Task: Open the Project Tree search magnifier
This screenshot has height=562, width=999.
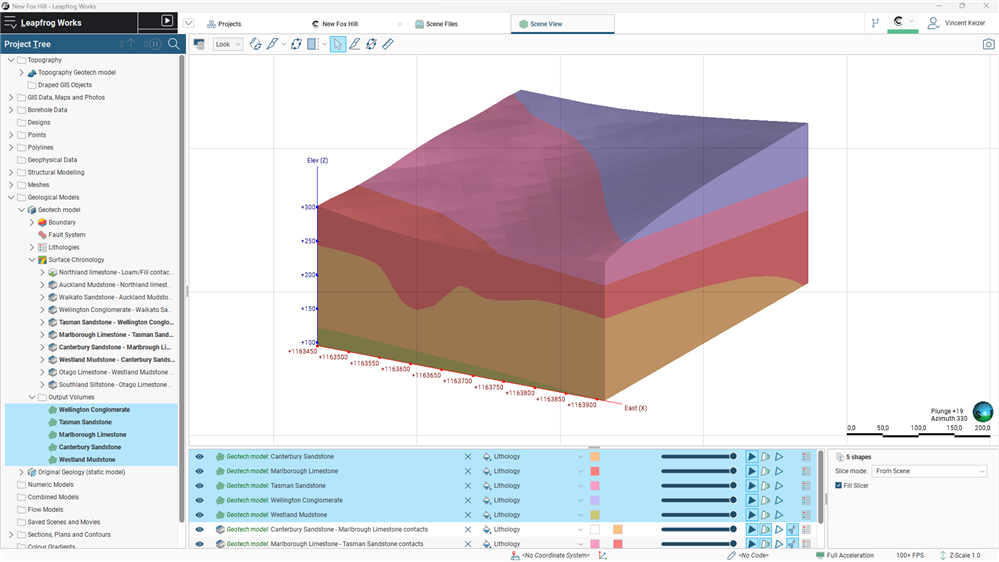Action: coord(174,44)
